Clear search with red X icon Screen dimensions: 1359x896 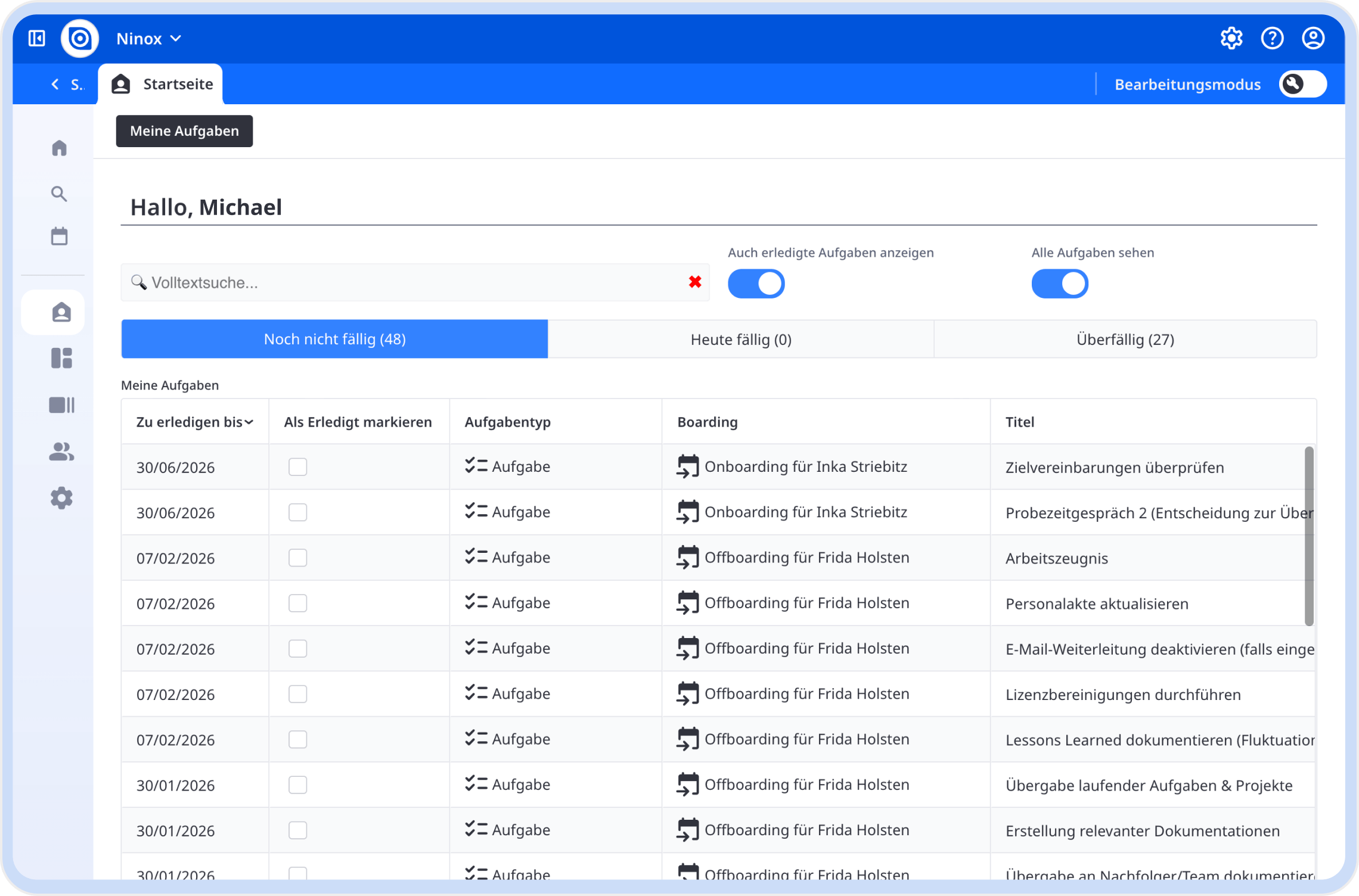694,282
